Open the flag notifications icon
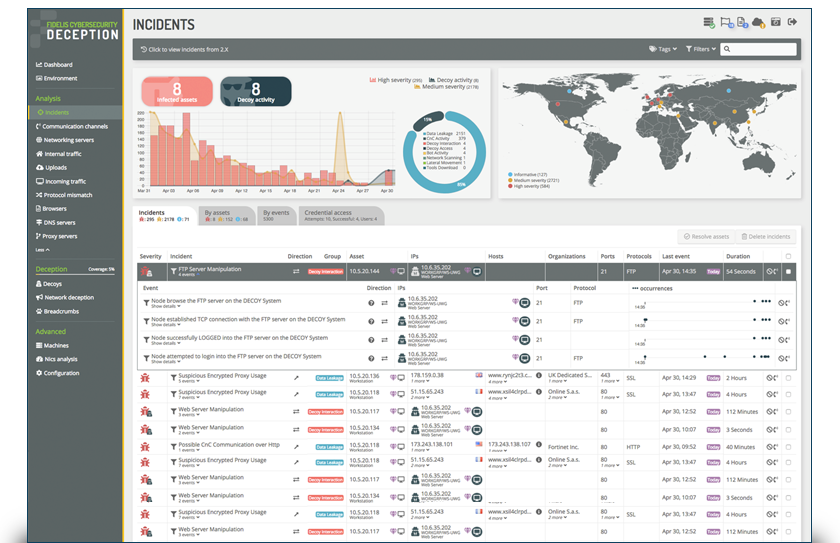This screenshot has height=543, width=840. (x=726, y=22)
